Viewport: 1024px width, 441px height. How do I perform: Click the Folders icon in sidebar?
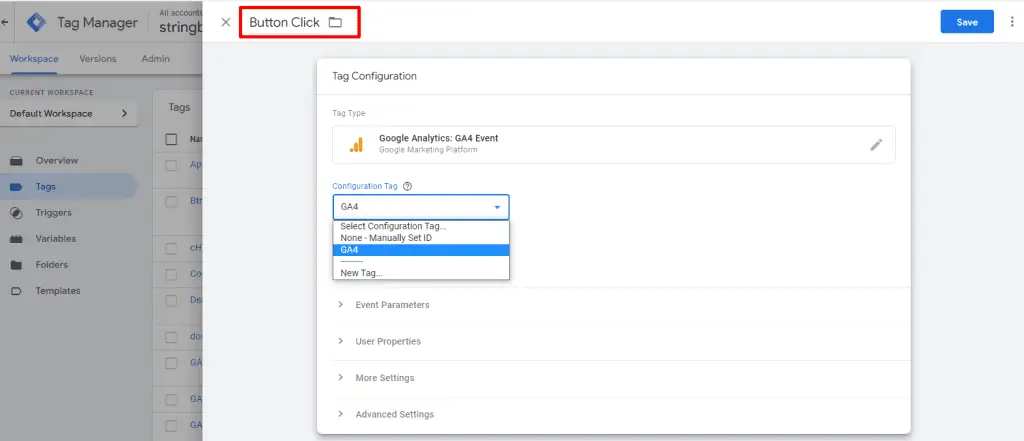click(x=16, y=265)
